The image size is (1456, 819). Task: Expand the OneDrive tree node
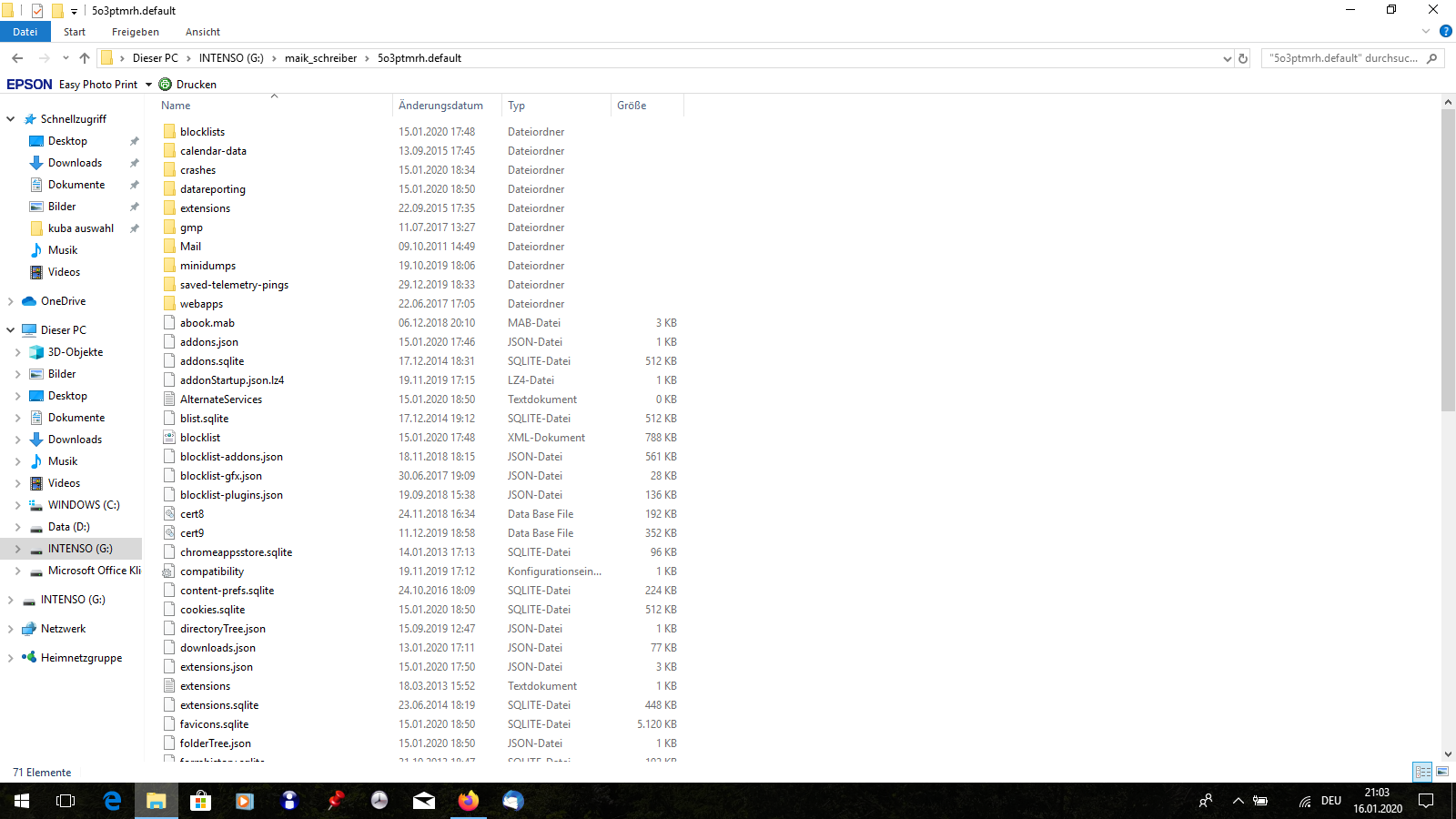coord(11,301)
